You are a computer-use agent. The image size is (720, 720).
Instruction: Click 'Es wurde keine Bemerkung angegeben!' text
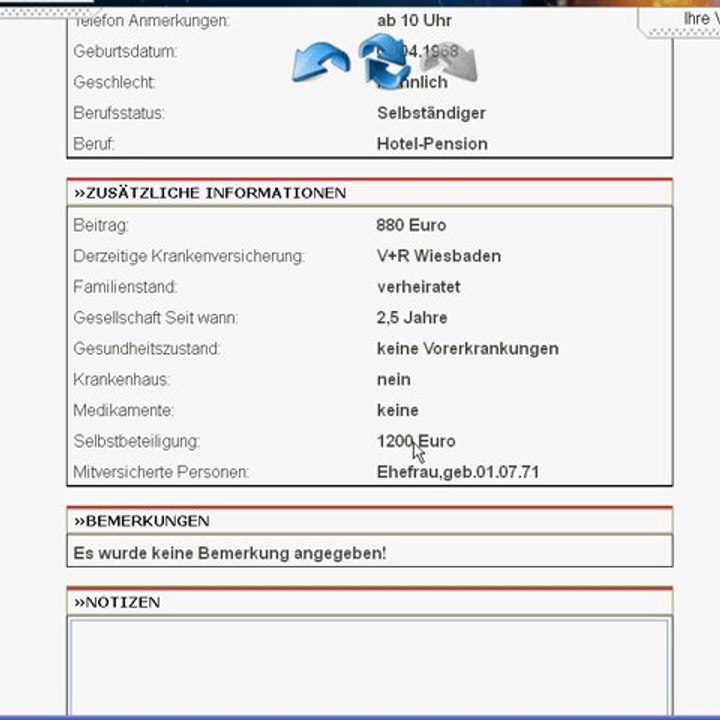point(230,553)
